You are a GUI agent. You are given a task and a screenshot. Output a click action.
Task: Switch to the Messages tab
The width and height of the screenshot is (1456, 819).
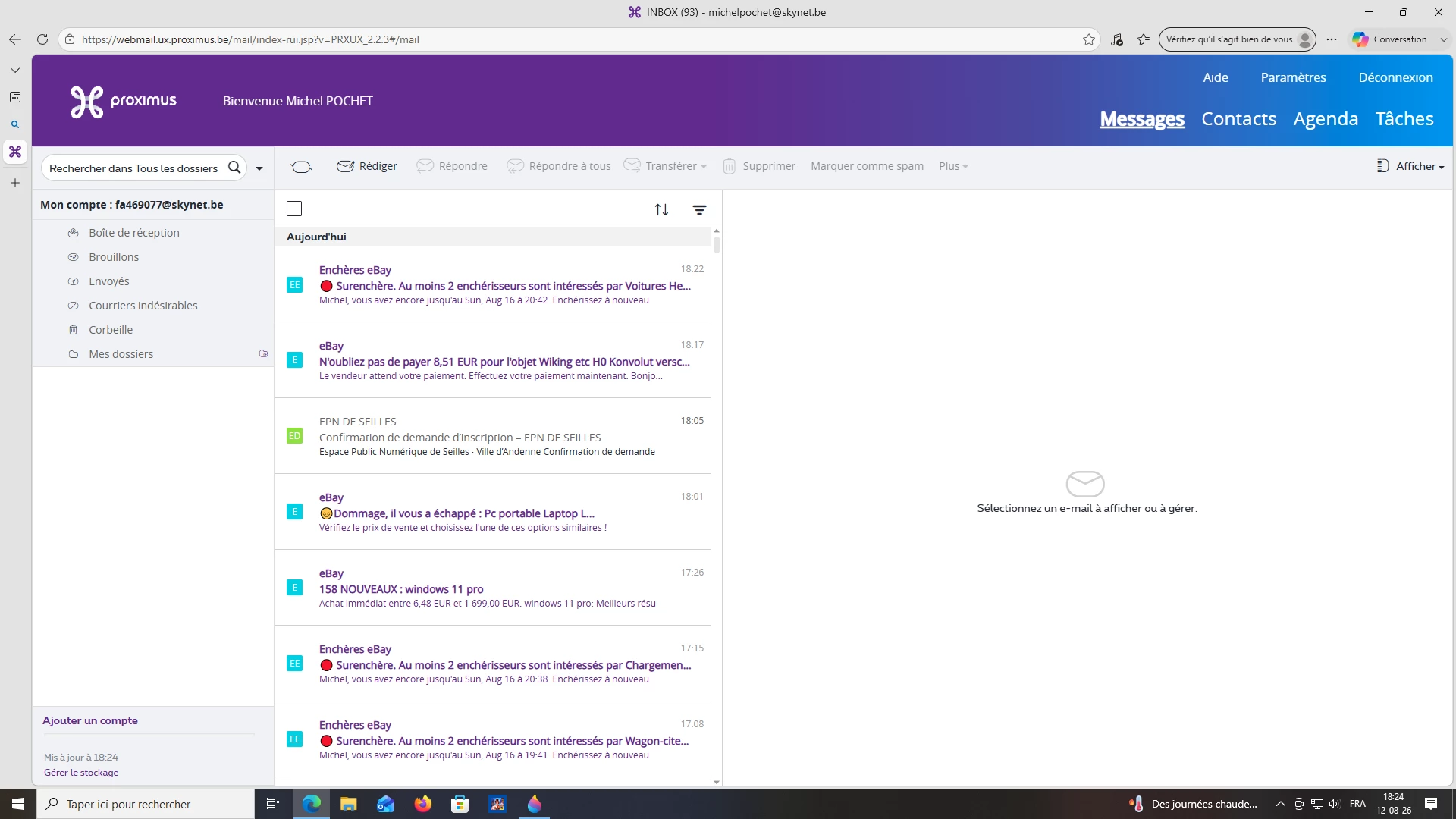click(1142, 119)
